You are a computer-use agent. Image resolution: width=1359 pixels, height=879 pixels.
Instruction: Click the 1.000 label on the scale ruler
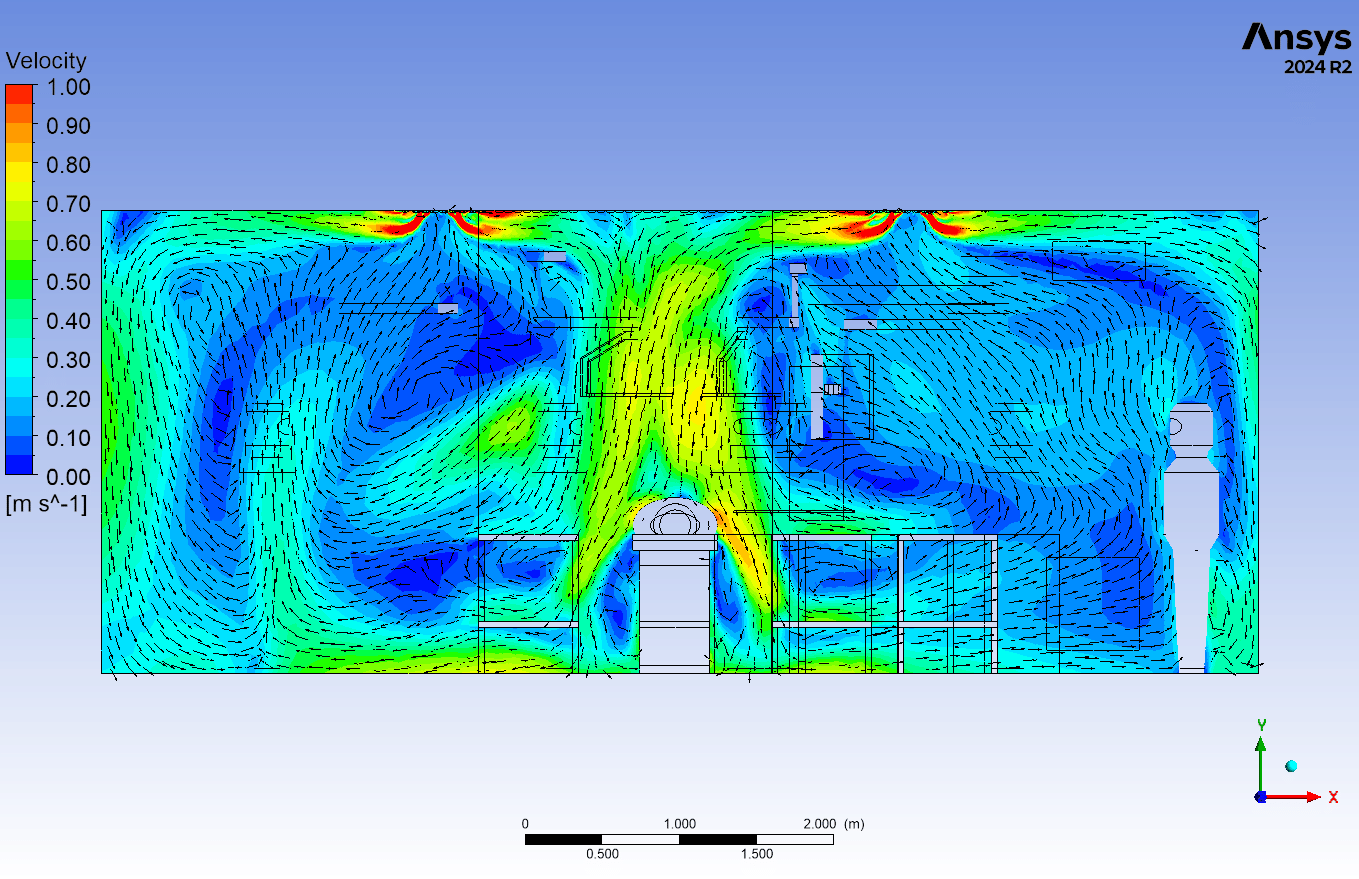pos(679,824)
